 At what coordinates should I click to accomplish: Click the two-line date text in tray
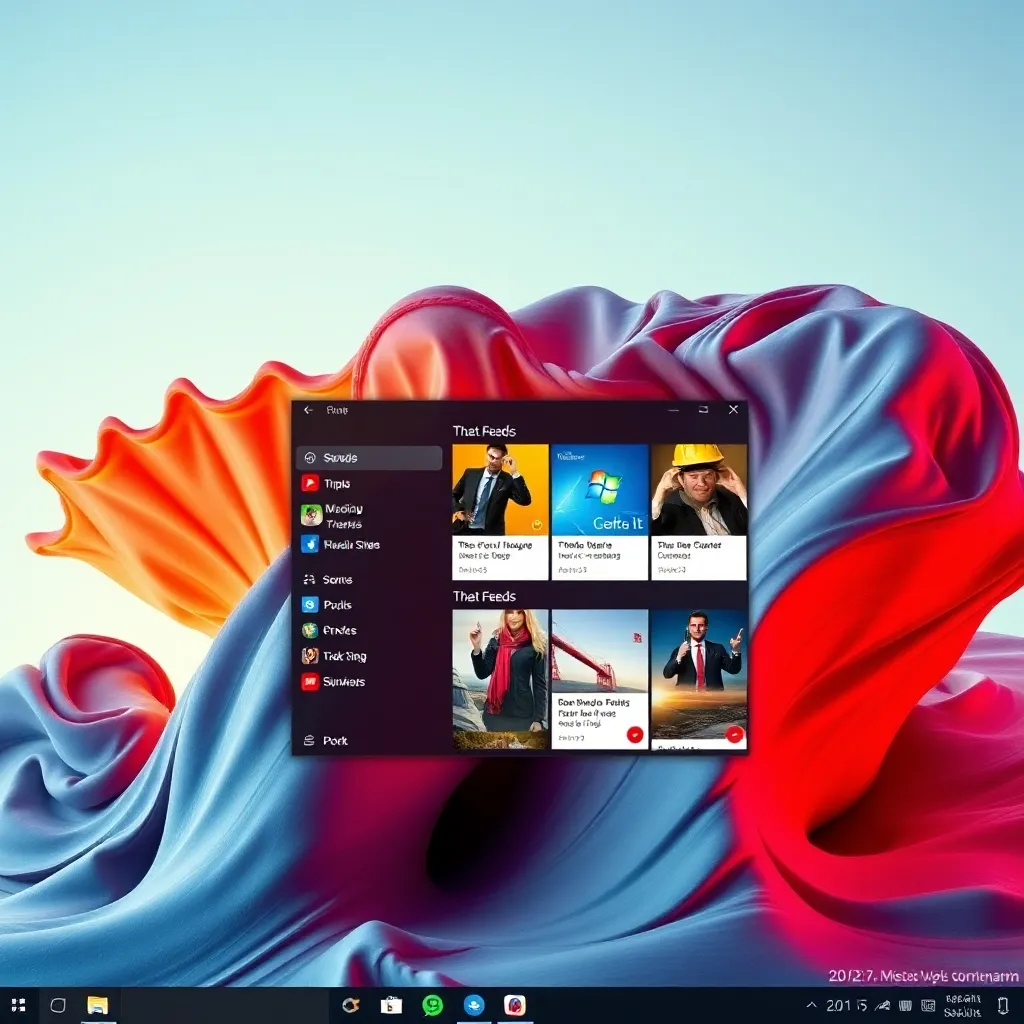coord(963,1006)
